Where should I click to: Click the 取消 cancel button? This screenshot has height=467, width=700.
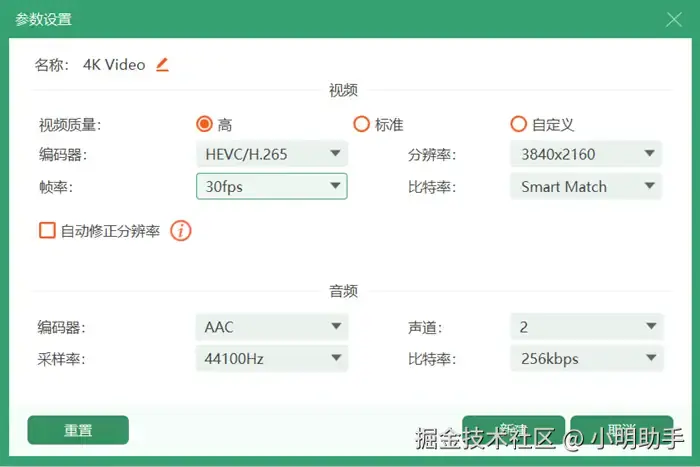[x=622, y=429]
